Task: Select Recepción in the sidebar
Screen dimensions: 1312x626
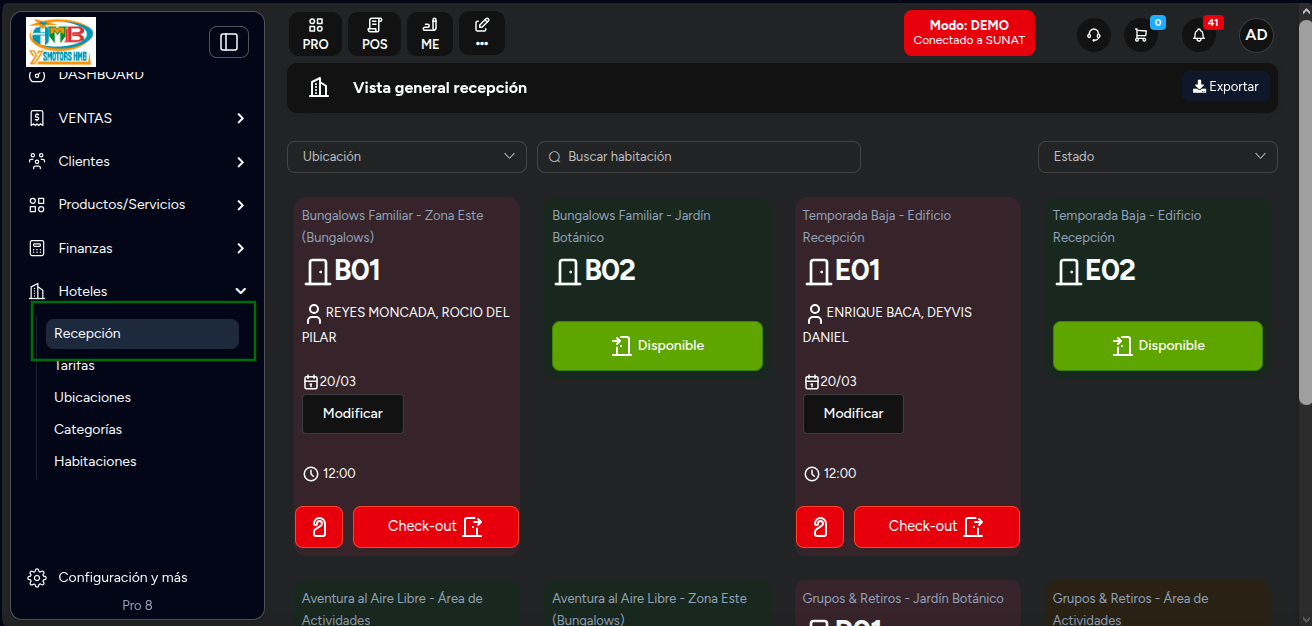Action: 142,334
